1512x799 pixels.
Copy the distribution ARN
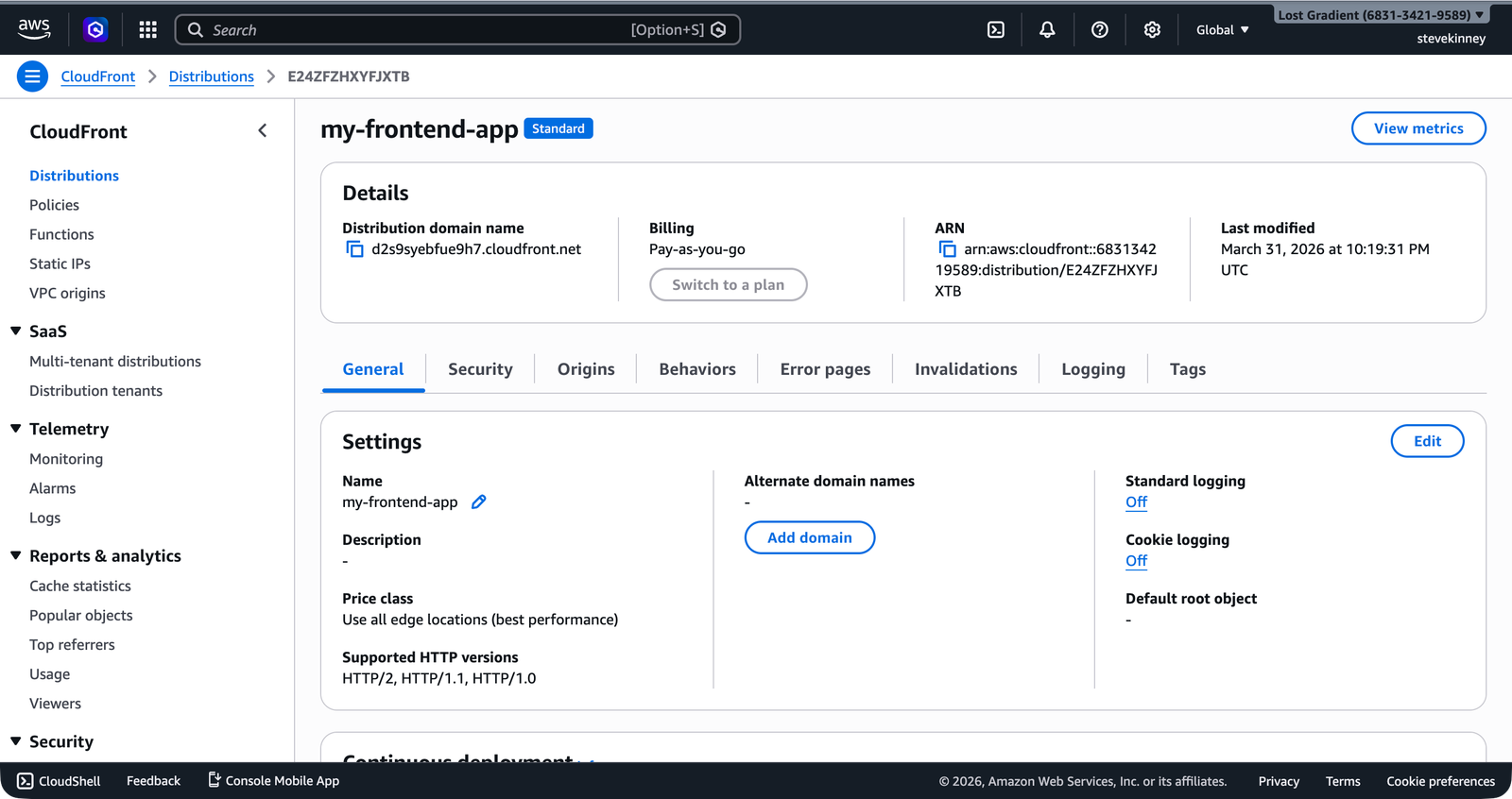(947, 249)
